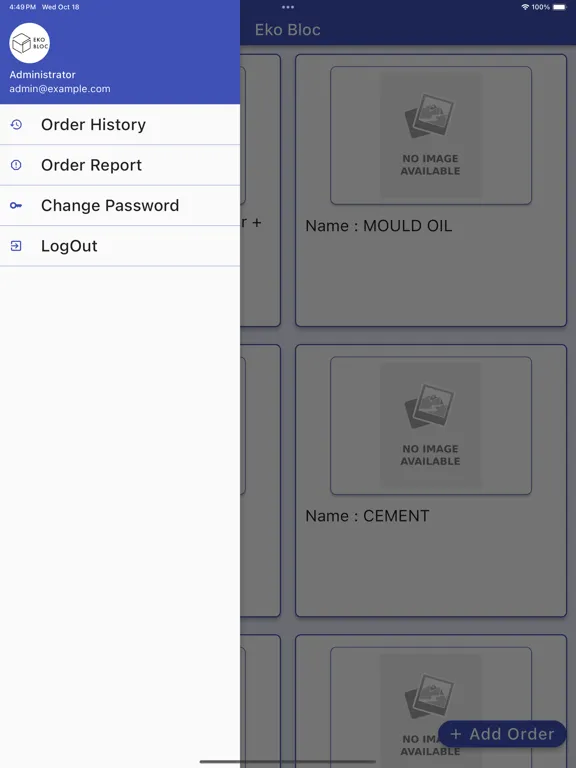The height and width of the screenshot is (768, 576).
Task: Choose LogOut from the side menu
Action: point(120,246)
